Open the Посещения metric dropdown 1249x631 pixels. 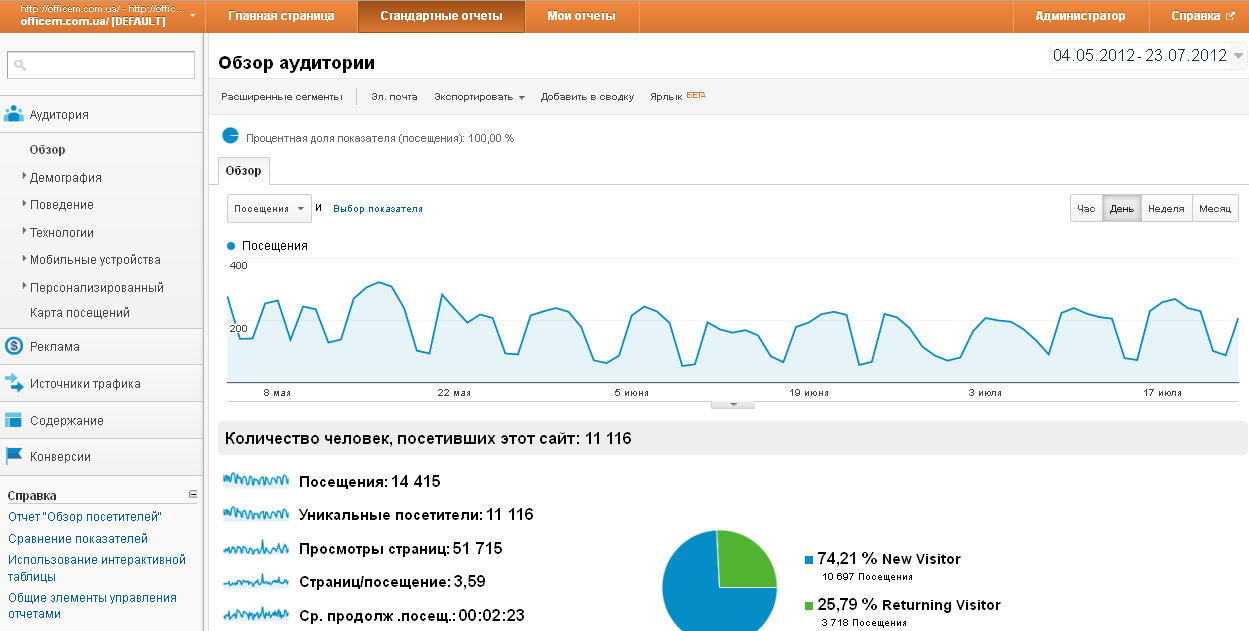click(x=270, y=208)
